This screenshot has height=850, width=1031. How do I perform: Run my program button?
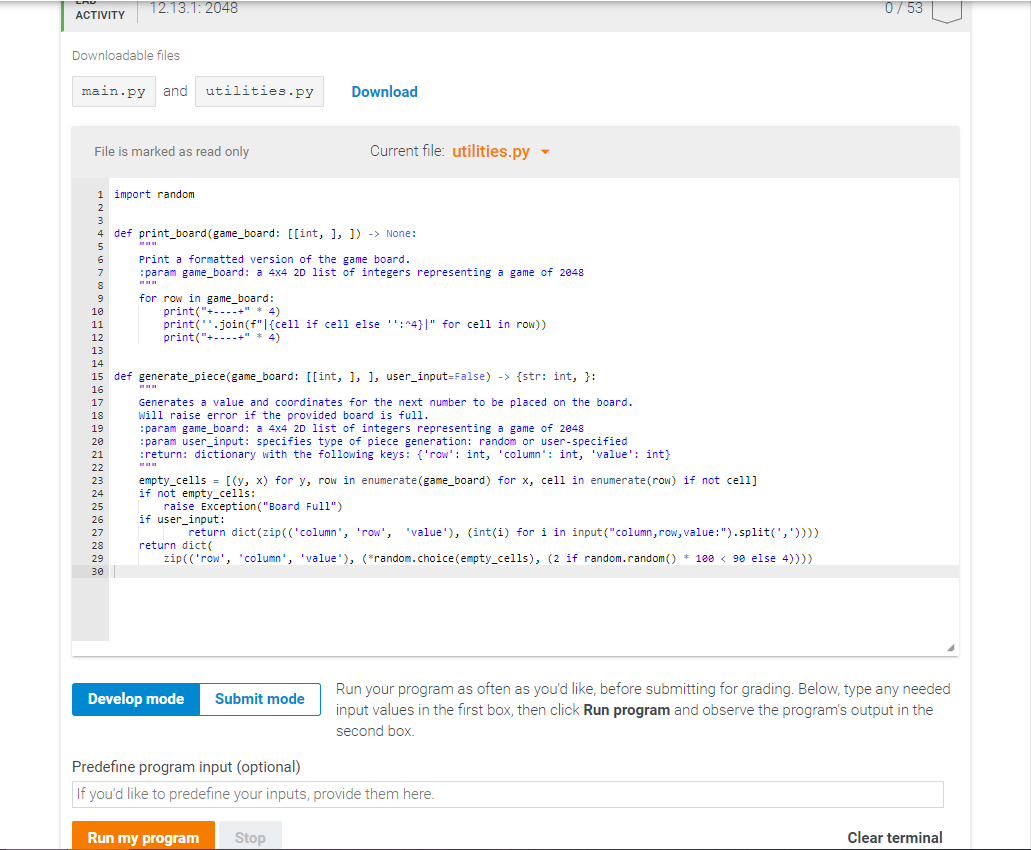coord(143,836)
